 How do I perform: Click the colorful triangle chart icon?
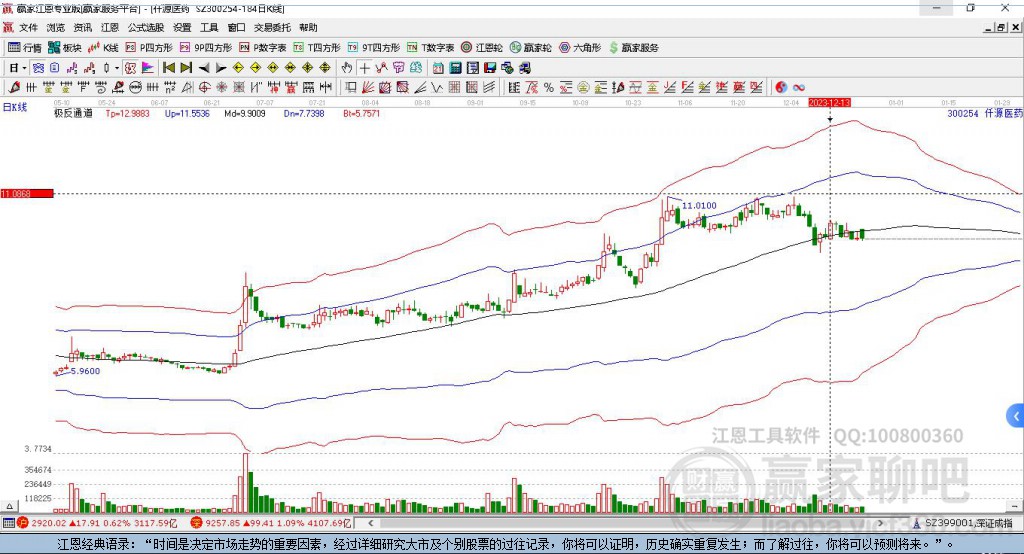(148, 68)
